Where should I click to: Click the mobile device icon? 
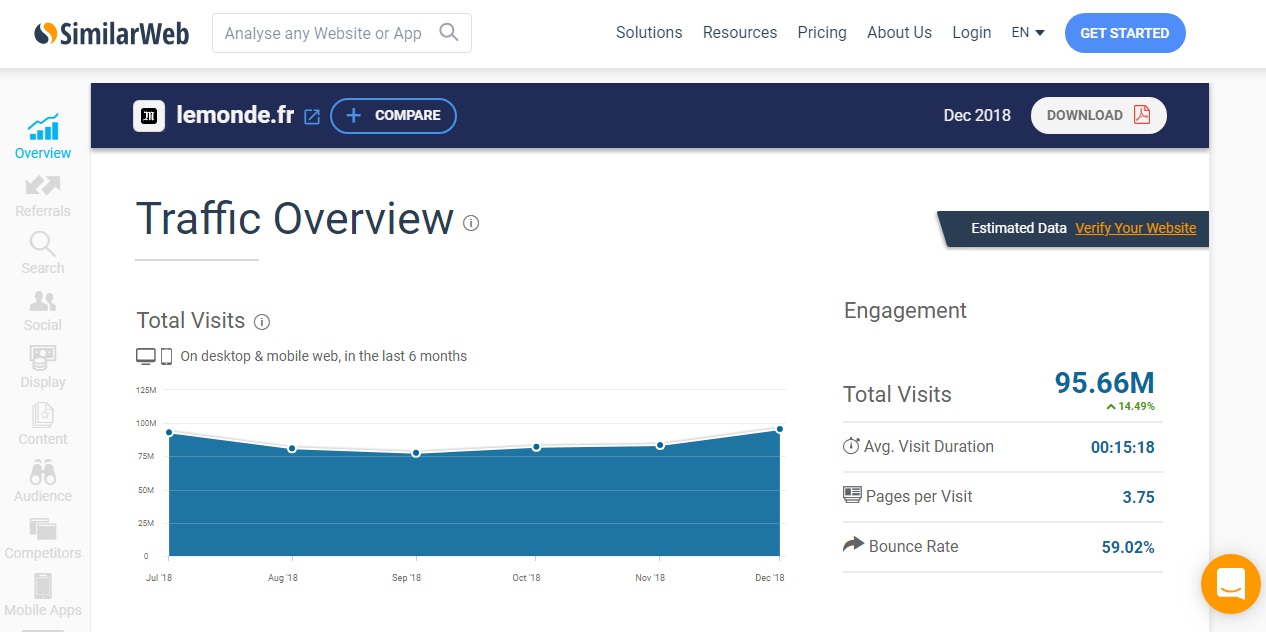click(x=166, y=356)
